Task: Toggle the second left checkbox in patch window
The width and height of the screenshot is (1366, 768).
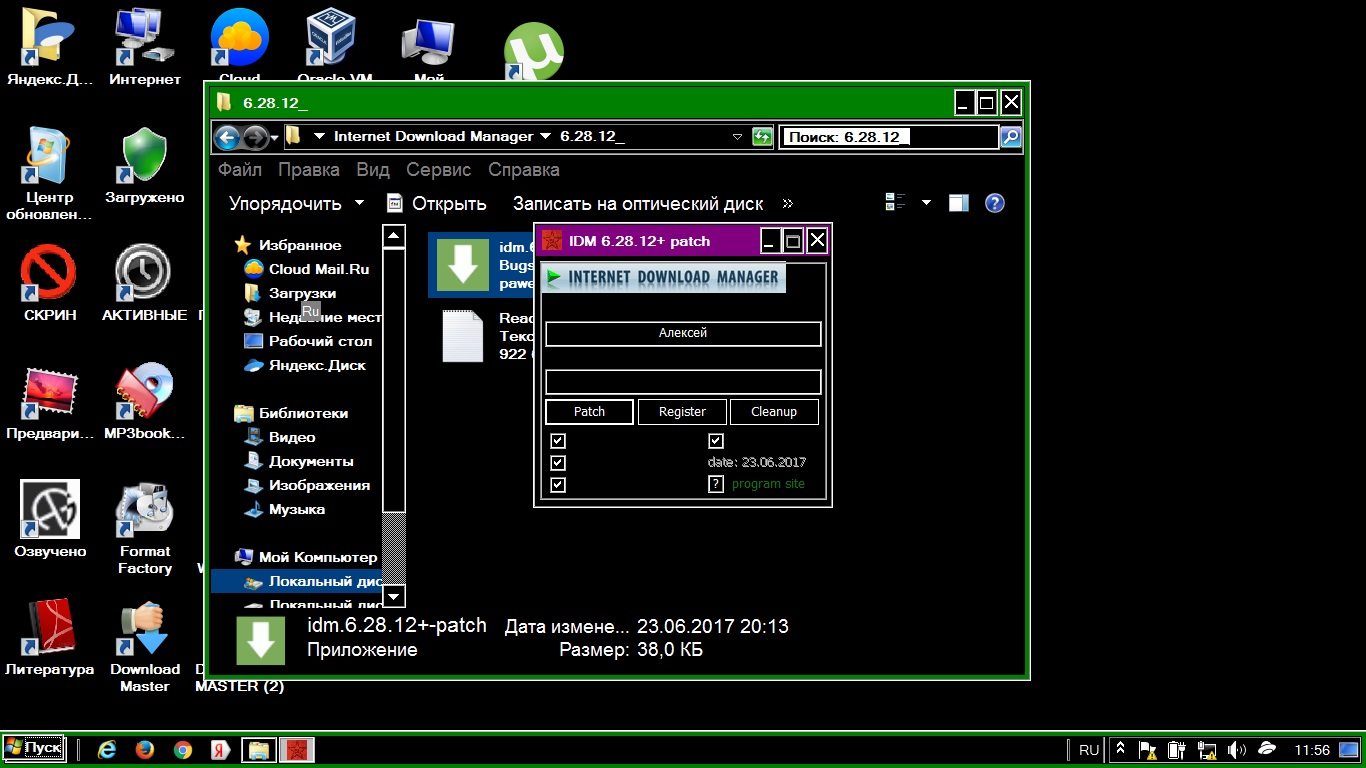Action: [x=558, y=463]
